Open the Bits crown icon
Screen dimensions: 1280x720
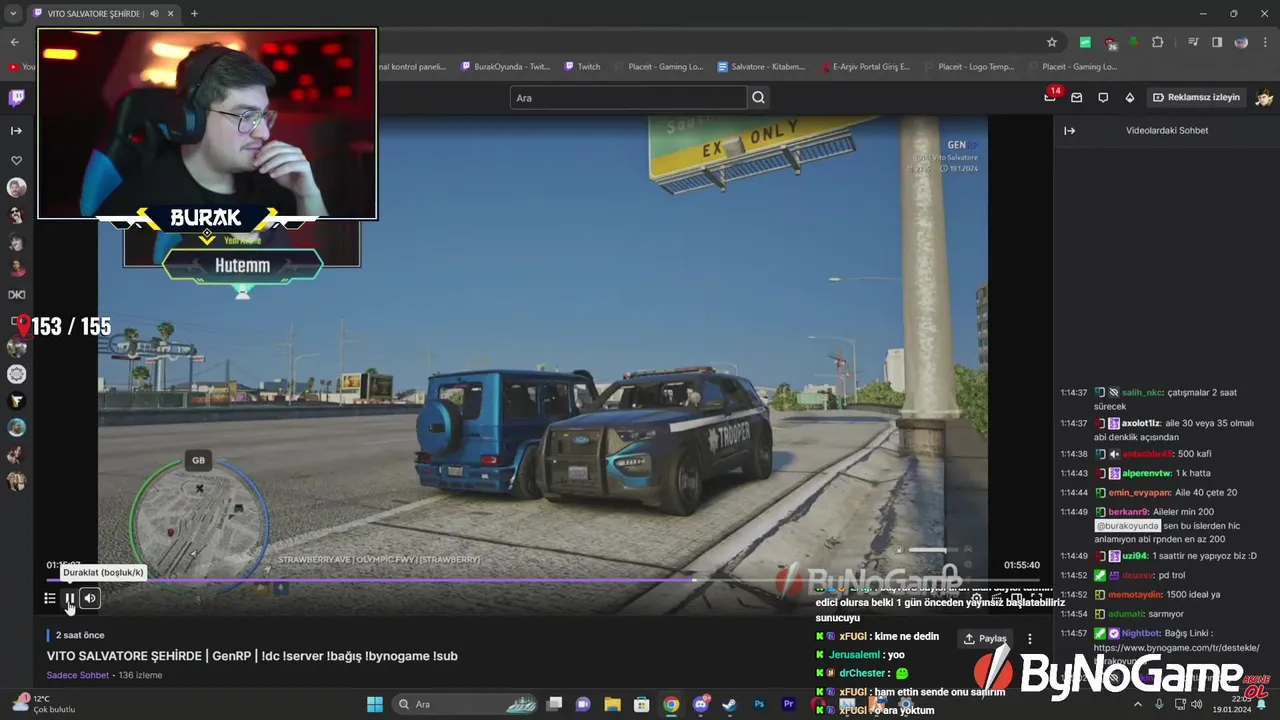[1130, 97]
